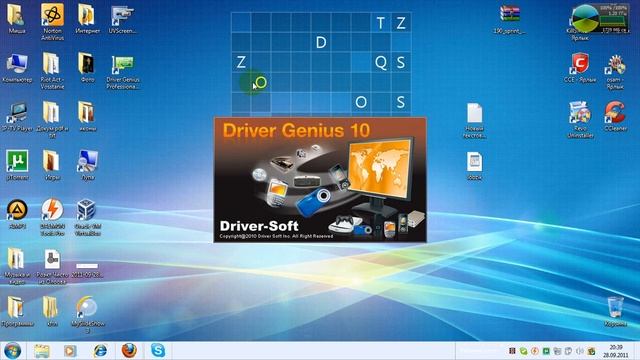Open the Driver Genius Professional shortcut
The width and height of the screenshot is (640, 360).
coord(122,72)
